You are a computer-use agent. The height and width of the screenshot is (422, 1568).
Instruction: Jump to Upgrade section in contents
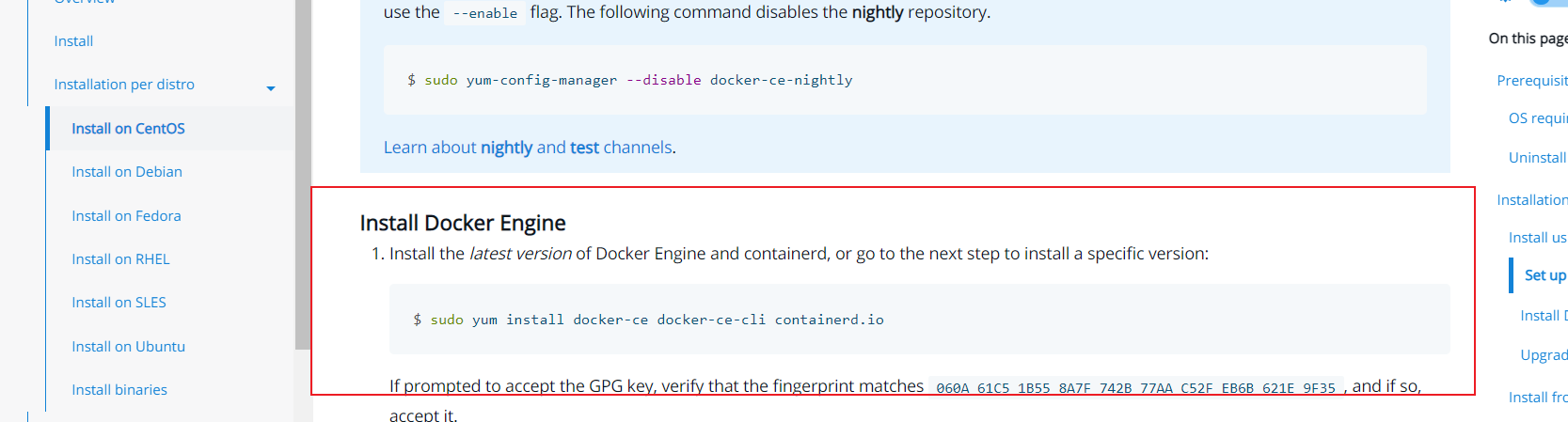click(1544, 355)
